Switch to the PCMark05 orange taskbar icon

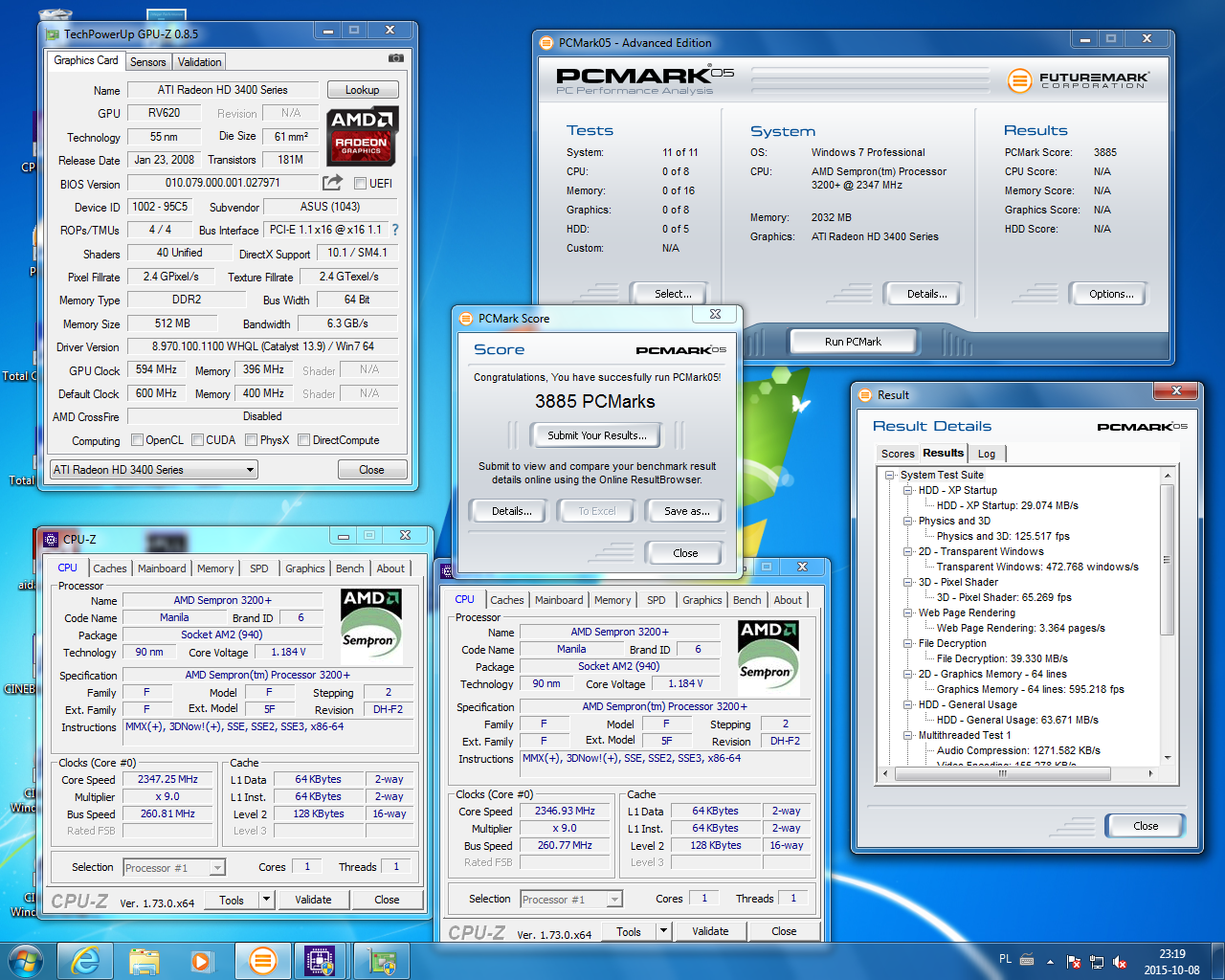(x=262, y=961)
